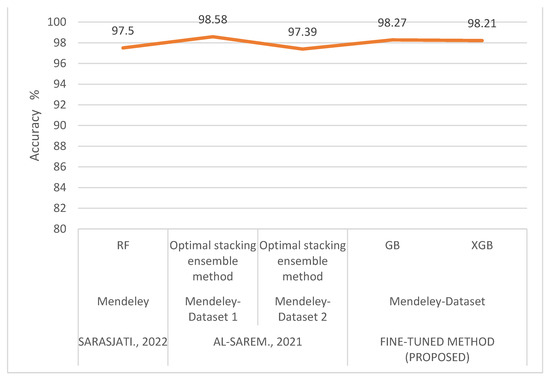The width and height of the screenshot is (550, 379).
Task: Select the 100 y-axis tick label
Action: pyautogui.click(x=57, y=22)
